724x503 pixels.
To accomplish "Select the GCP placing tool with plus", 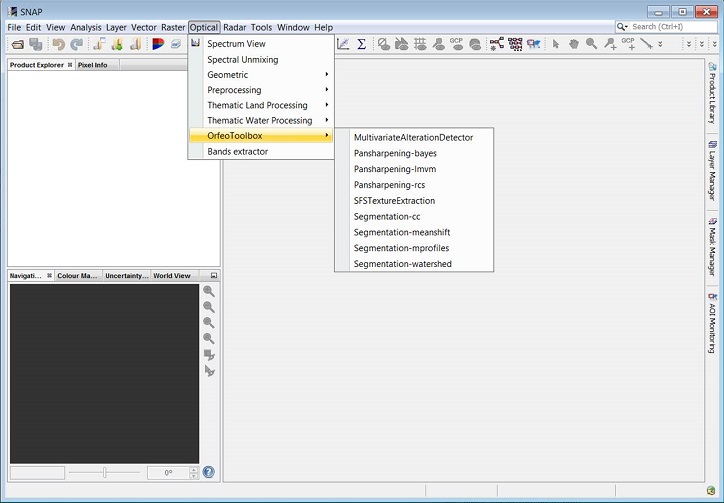I will click(628, 44).
